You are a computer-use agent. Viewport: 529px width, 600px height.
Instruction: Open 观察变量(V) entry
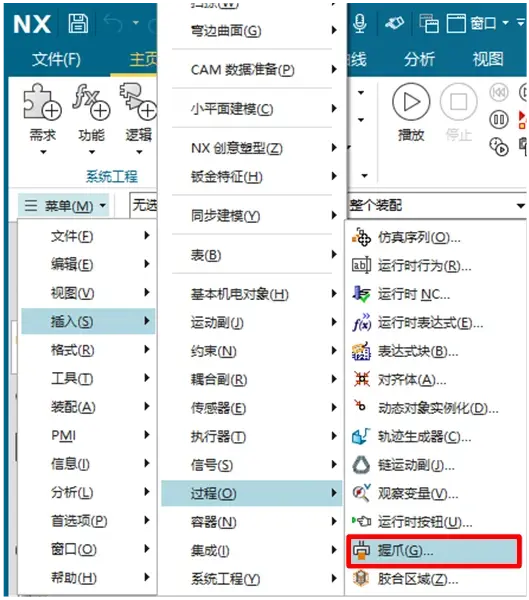(435, 494)
